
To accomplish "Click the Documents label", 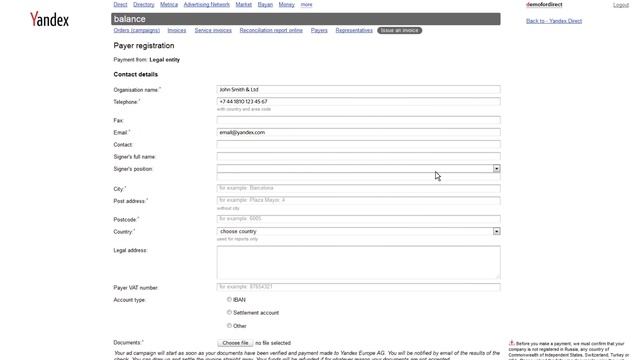I will tap(128, 342).
